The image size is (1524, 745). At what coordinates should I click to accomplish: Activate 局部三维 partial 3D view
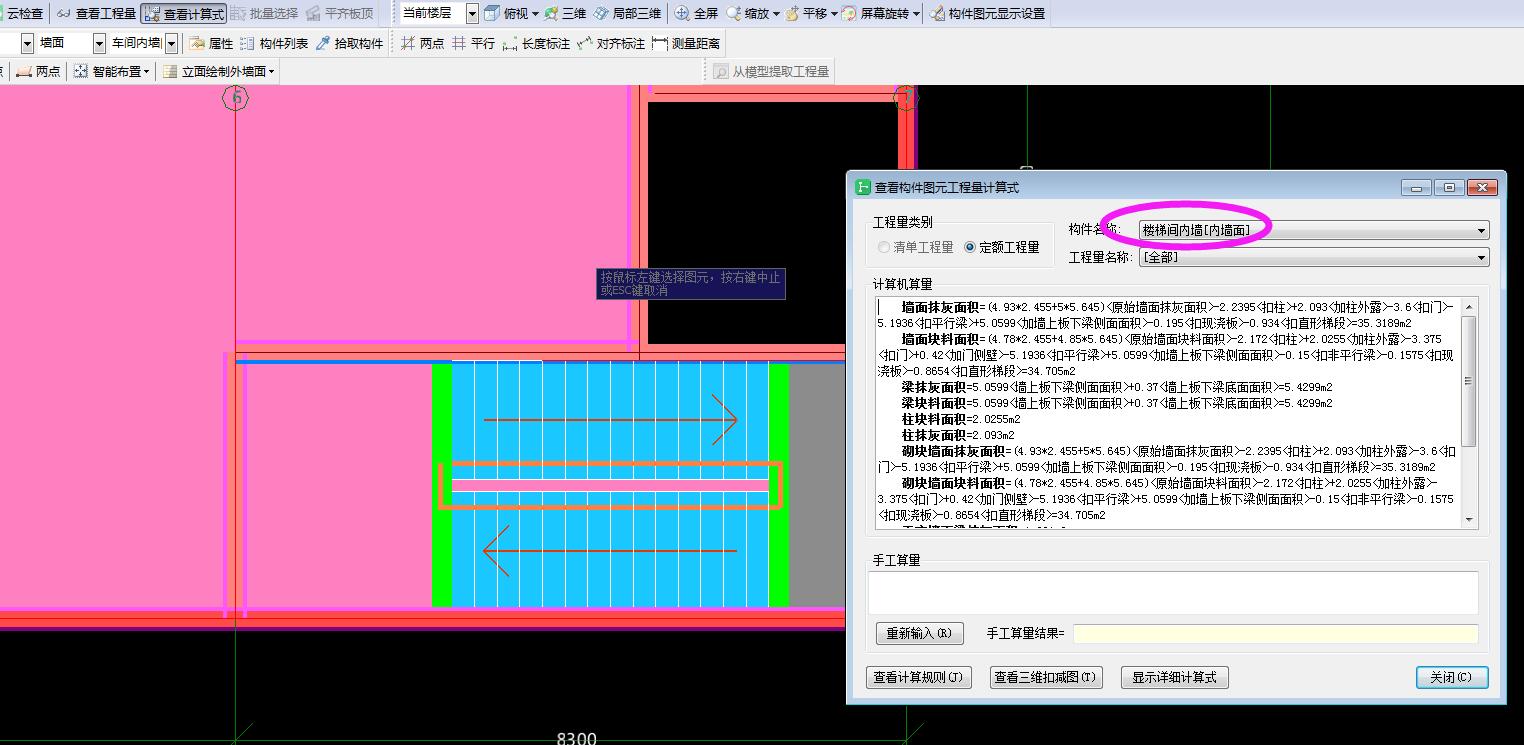(627, 13)
